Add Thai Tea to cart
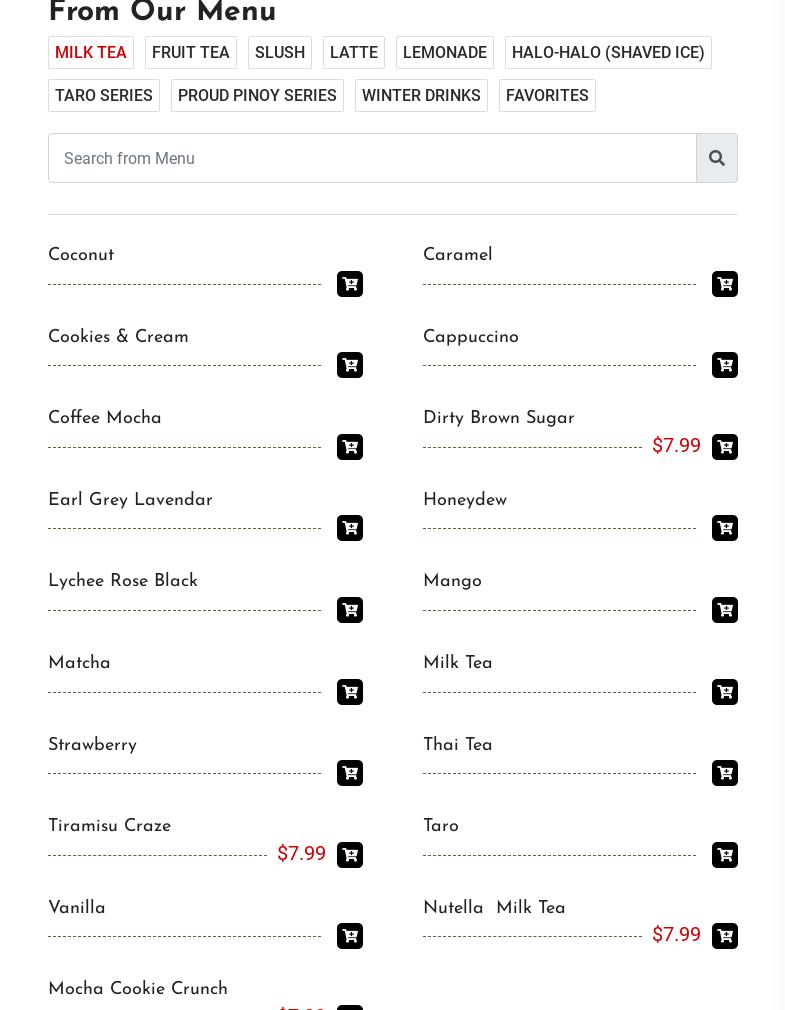Screen dimensions: 785x1010 (725, 773)
